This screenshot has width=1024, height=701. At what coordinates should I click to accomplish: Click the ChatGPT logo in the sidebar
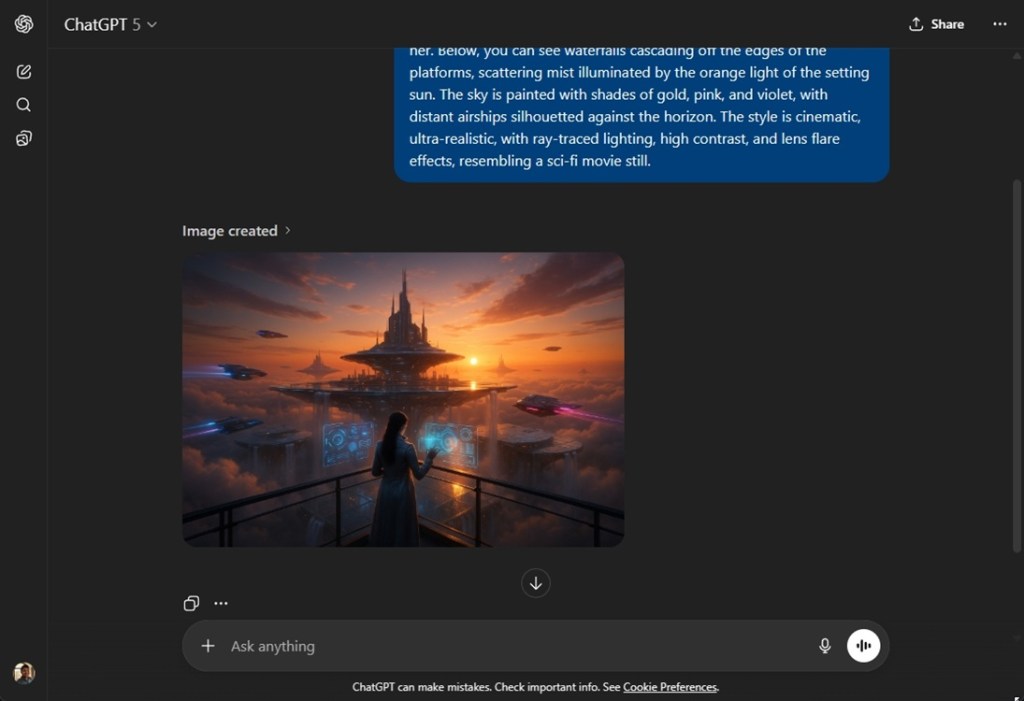click(x=23, y=23)
